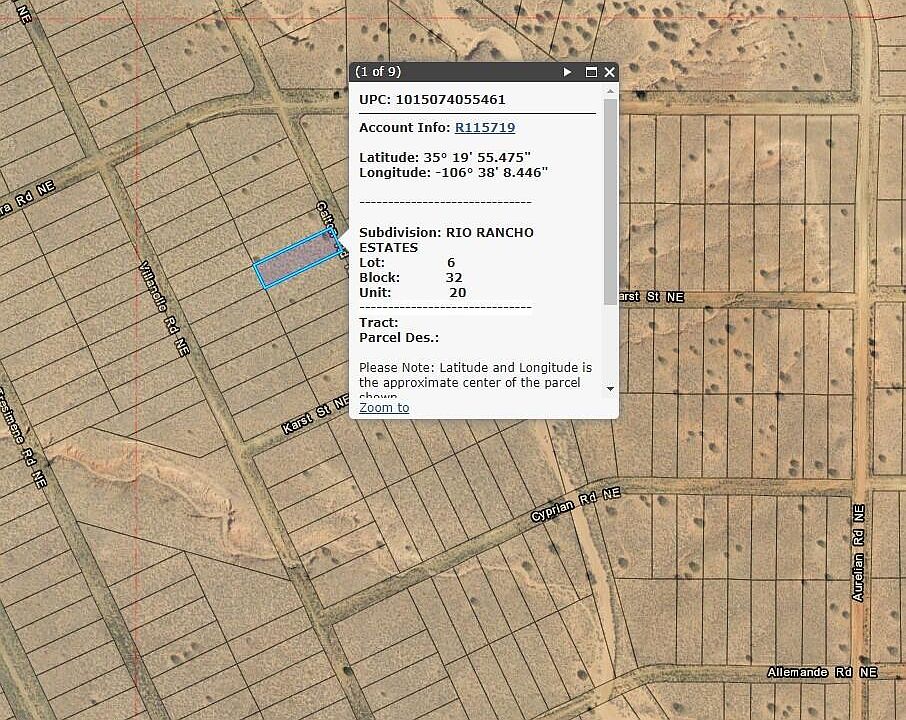Click the Allemande Rd NE map label
Image resolution: width=906 pixels, height=720 pixels.
[x=822, y=672]
